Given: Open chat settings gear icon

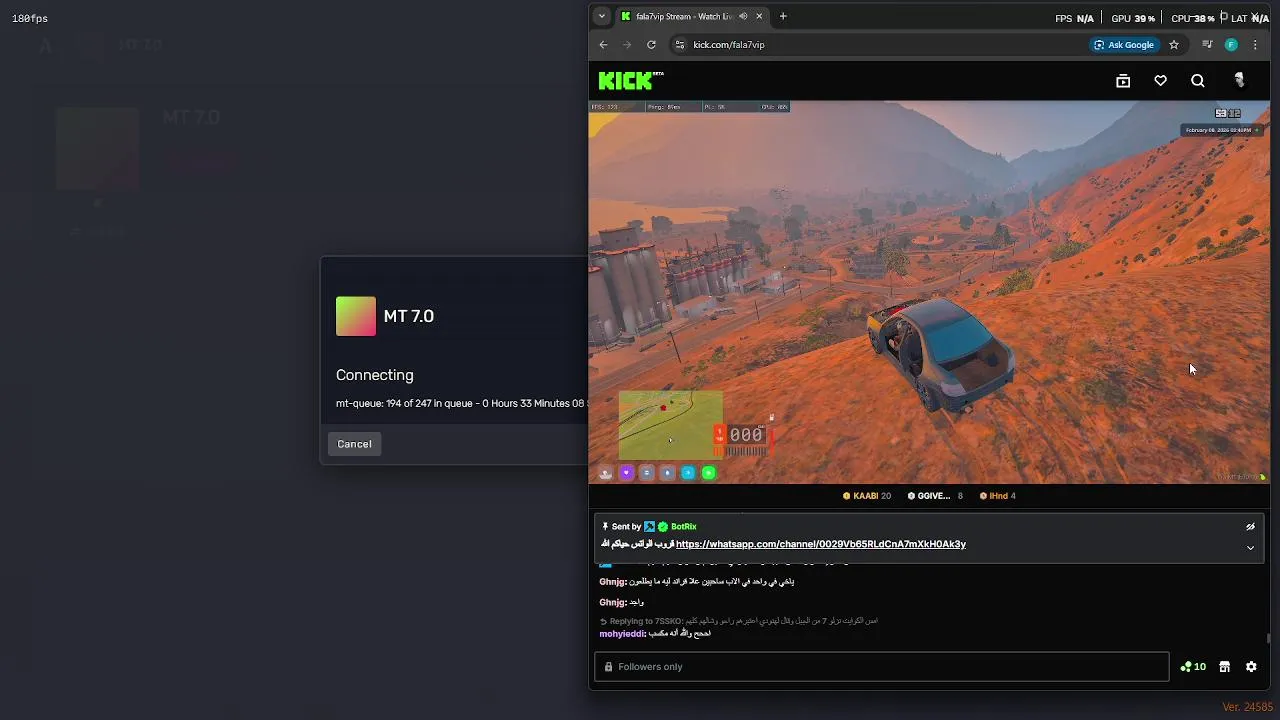Looking at the screenshot, I should 1251,667.
